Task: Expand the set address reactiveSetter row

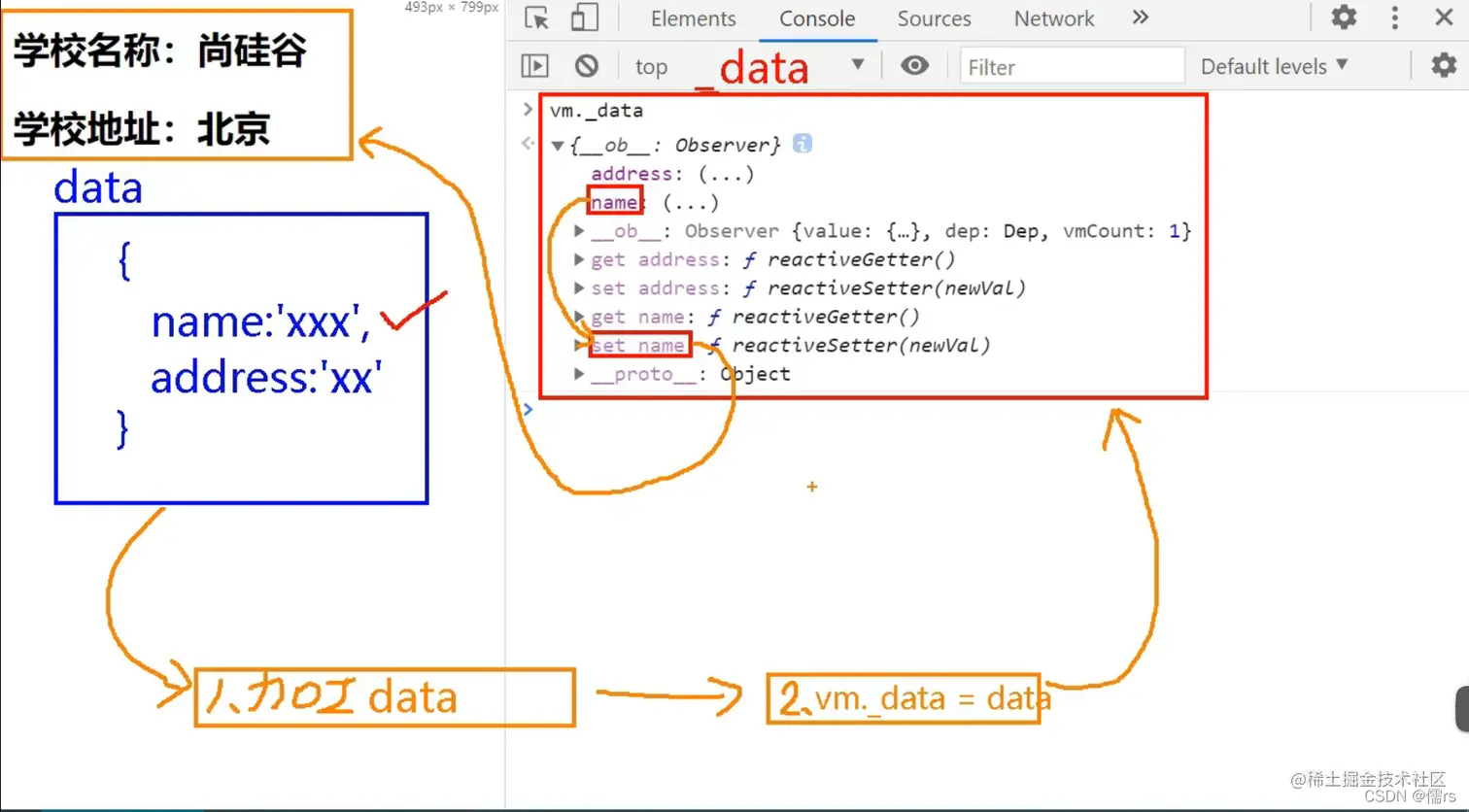Action: tap(579, 288)
